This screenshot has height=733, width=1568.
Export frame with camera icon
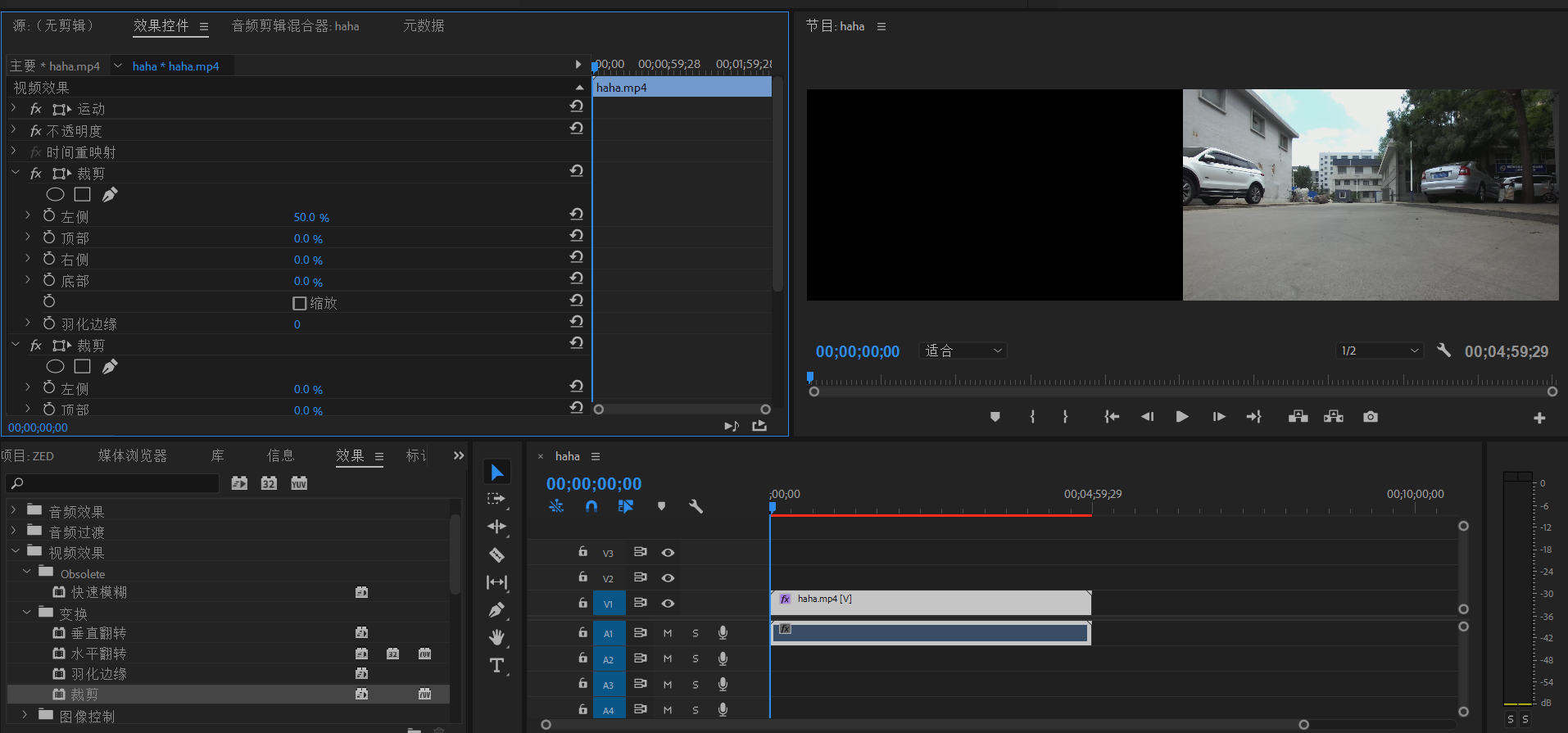tap(1371, 417)
